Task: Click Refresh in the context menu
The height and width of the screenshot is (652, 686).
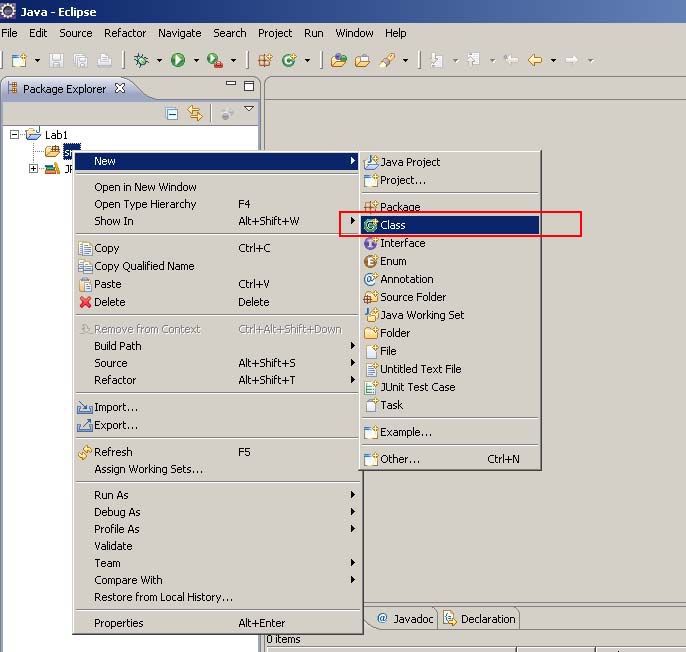Action: 217,452
